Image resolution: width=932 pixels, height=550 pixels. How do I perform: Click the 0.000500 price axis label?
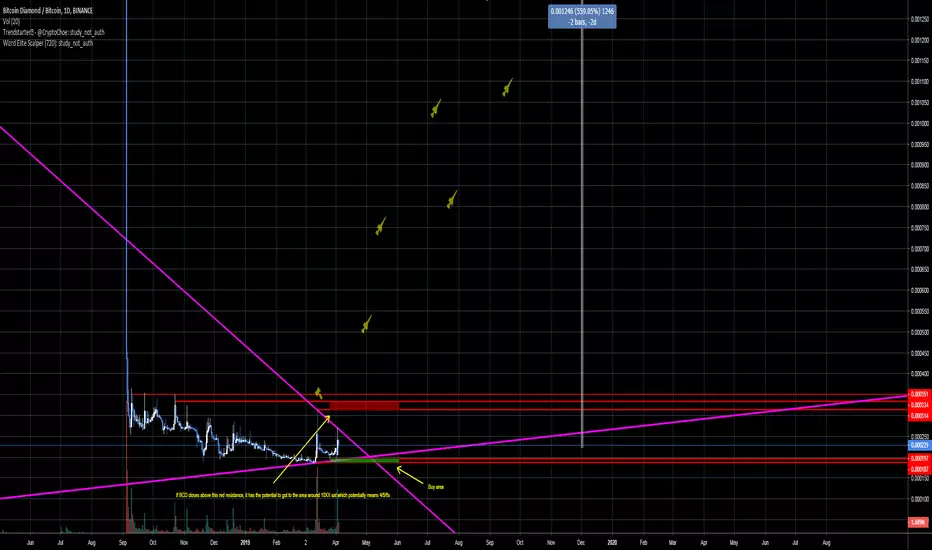pyautogui.click(x=920, y=332)
